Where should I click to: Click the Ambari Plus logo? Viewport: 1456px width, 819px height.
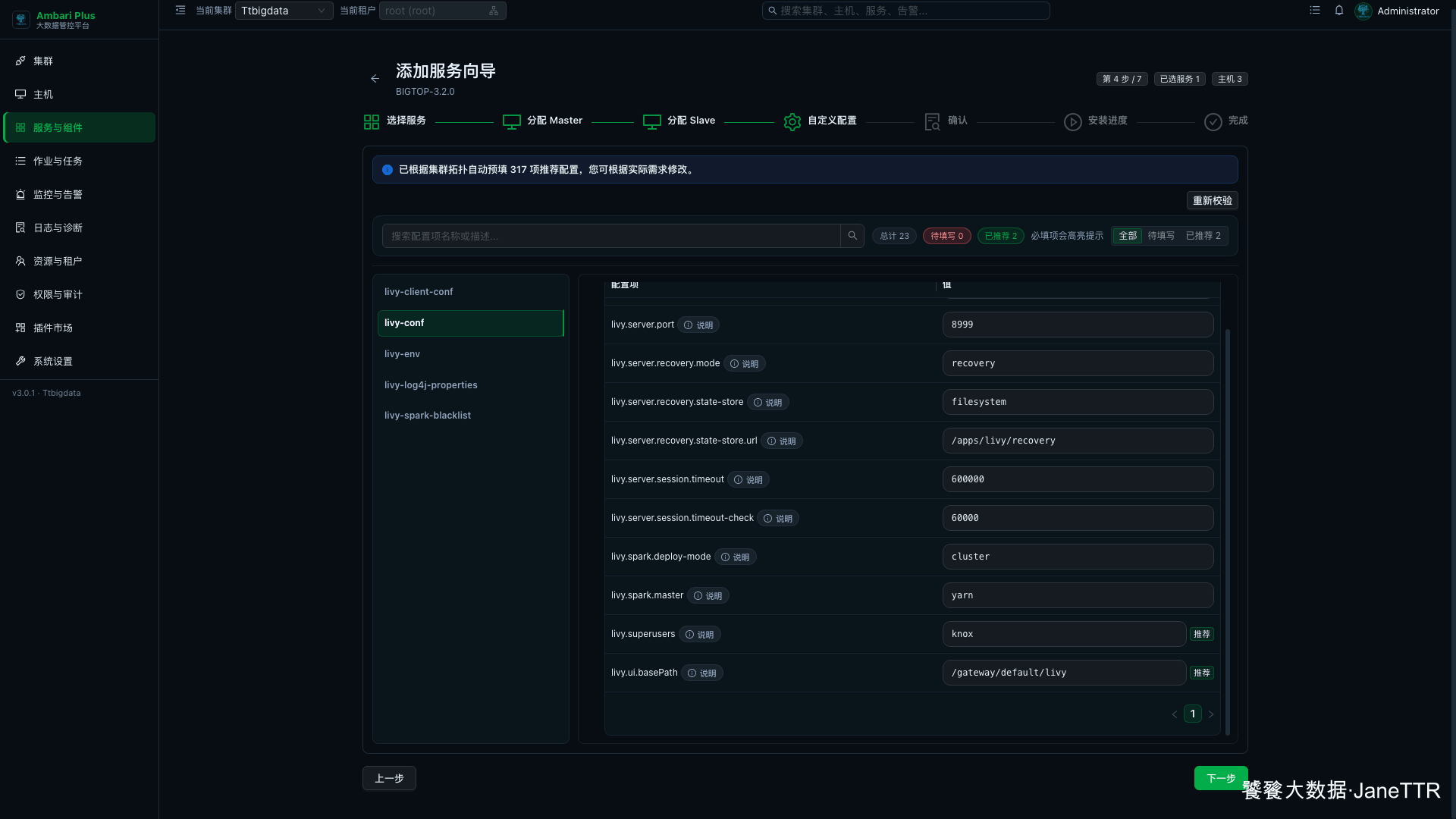point(21,20)
